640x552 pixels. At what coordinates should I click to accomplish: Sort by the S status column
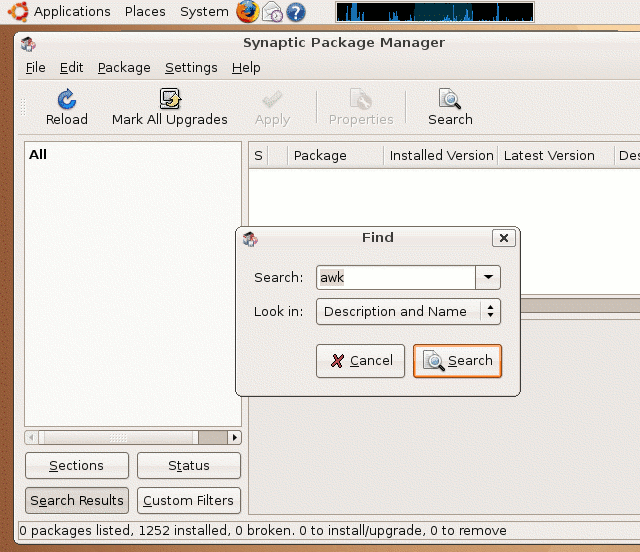click(258, 156)
